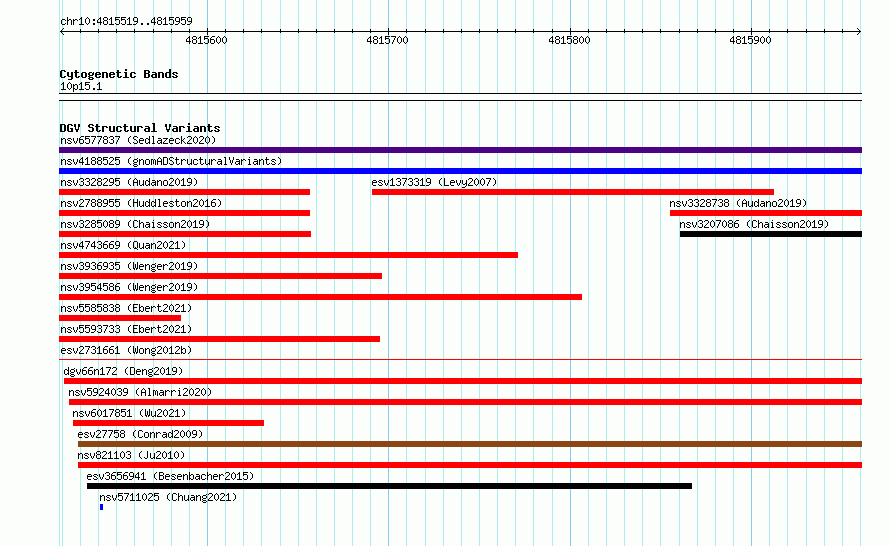890x546 pixels.
Task: Click the esv1373319 (Levy2007) label
Action: click(x=434, y=182)
